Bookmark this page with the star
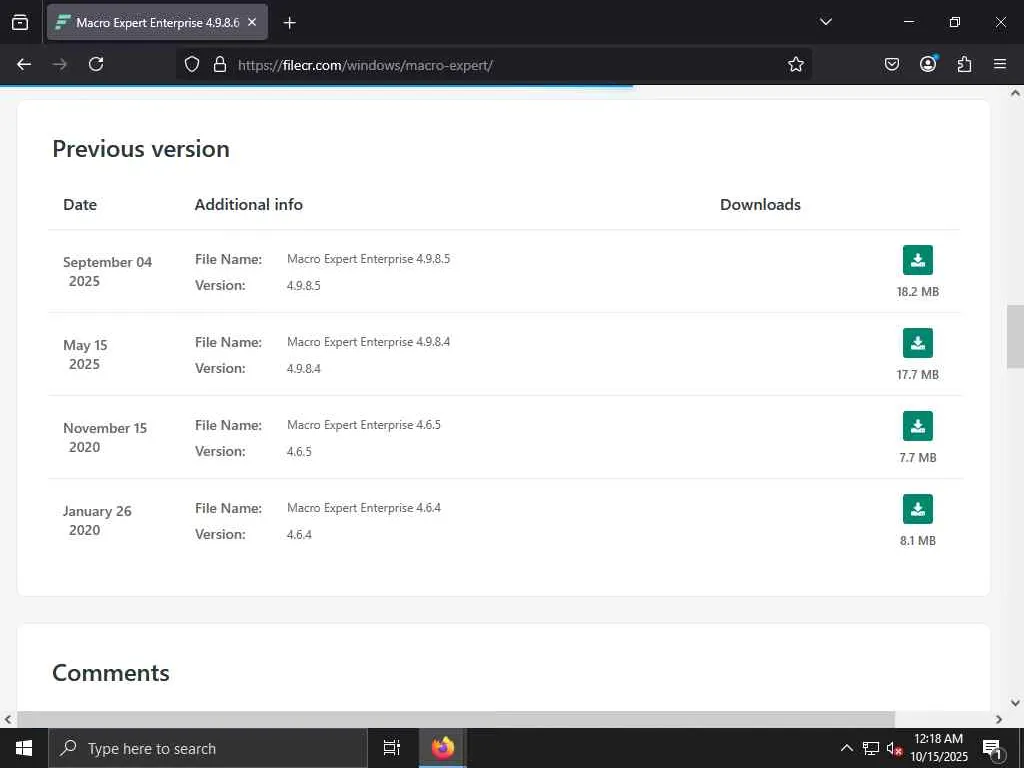Image resolution: width=1024 pixels, height=768 pixels. (x=795, y=64)
